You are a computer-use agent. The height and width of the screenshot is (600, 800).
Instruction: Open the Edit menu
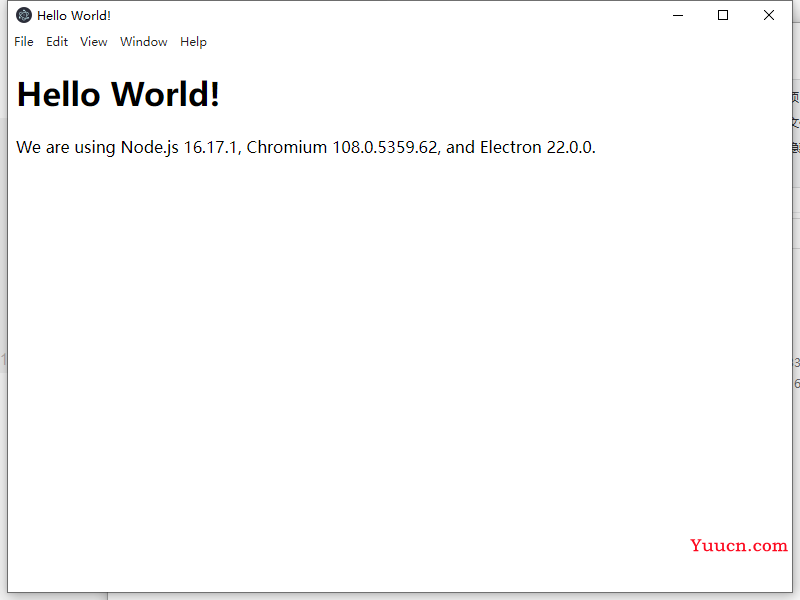coord(57,42)
